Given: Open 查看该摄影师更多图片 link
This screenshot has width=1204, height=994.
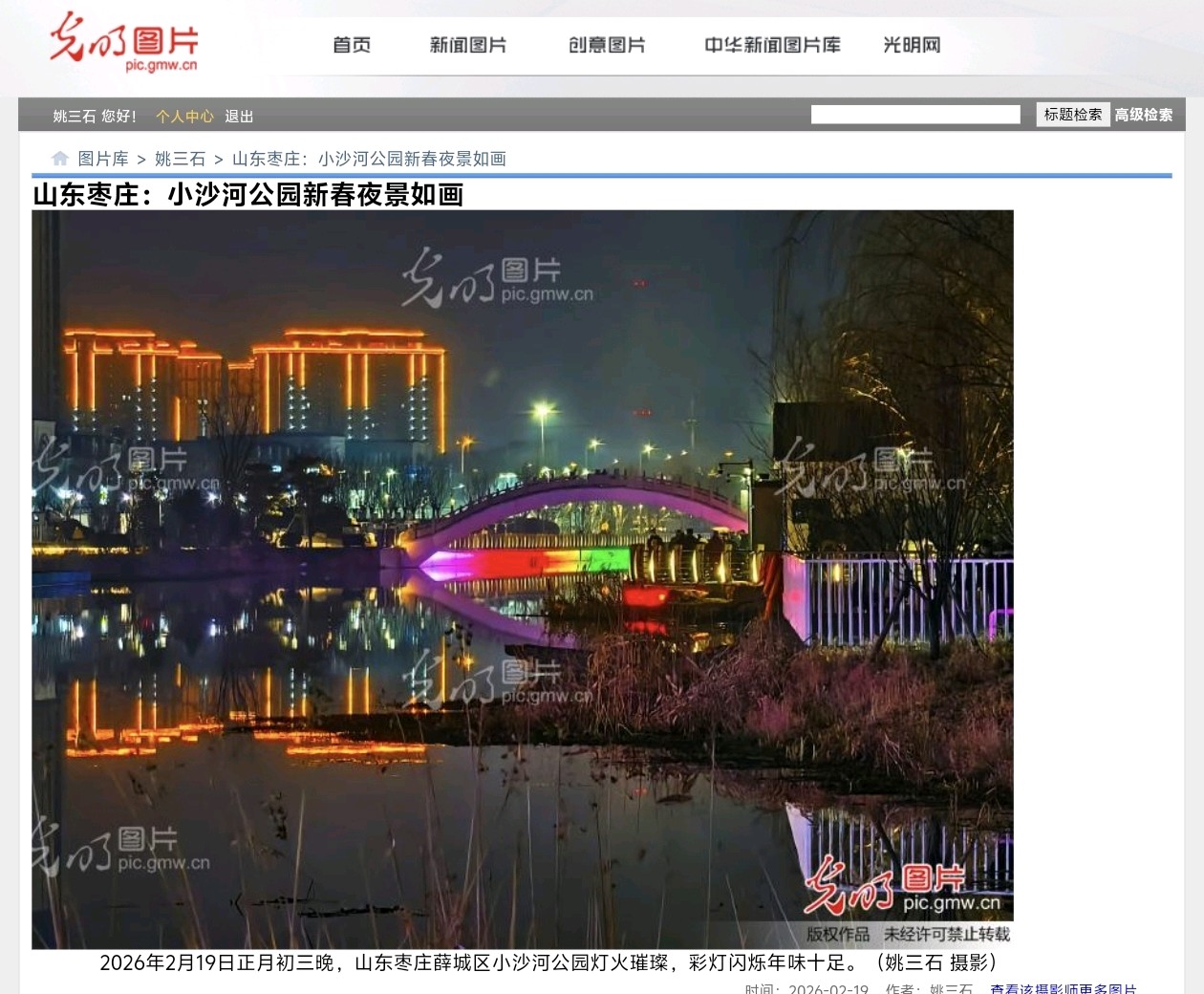Looking at the screenshot, I should (x=1063, y=988).
